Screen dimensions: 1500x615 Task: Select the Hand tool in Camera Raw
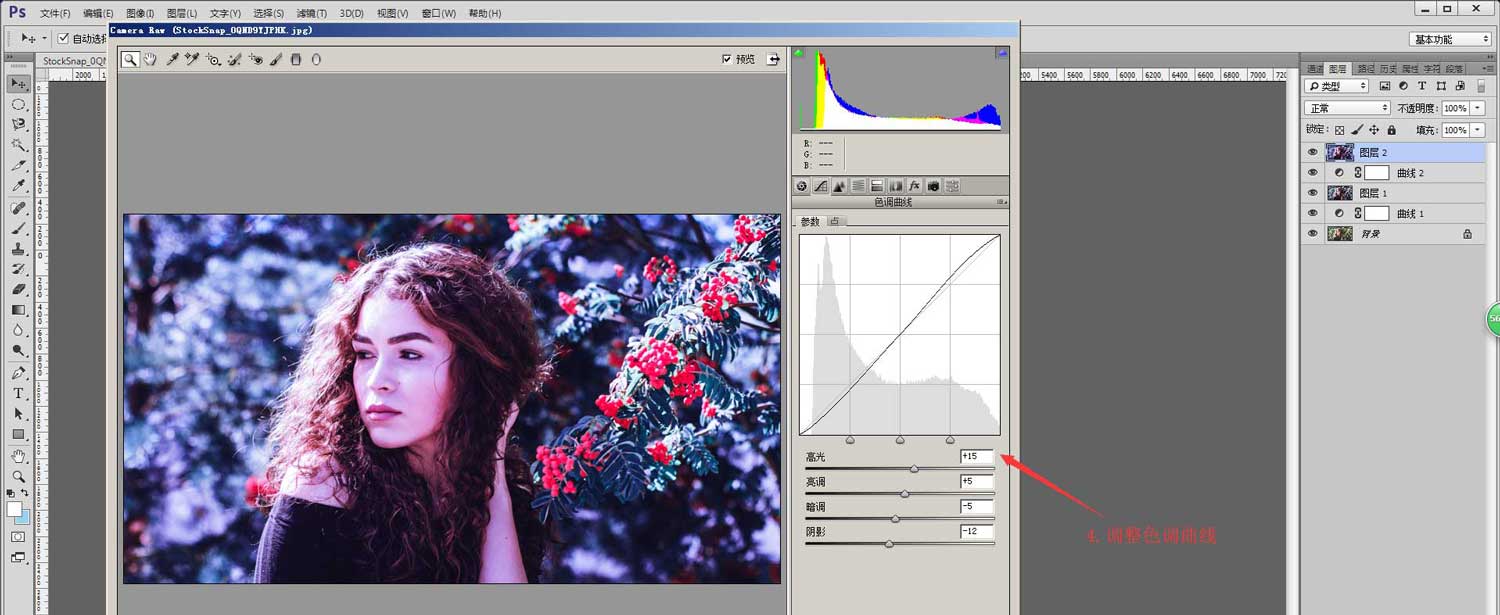pyautogui.click(x=150, y=60)
